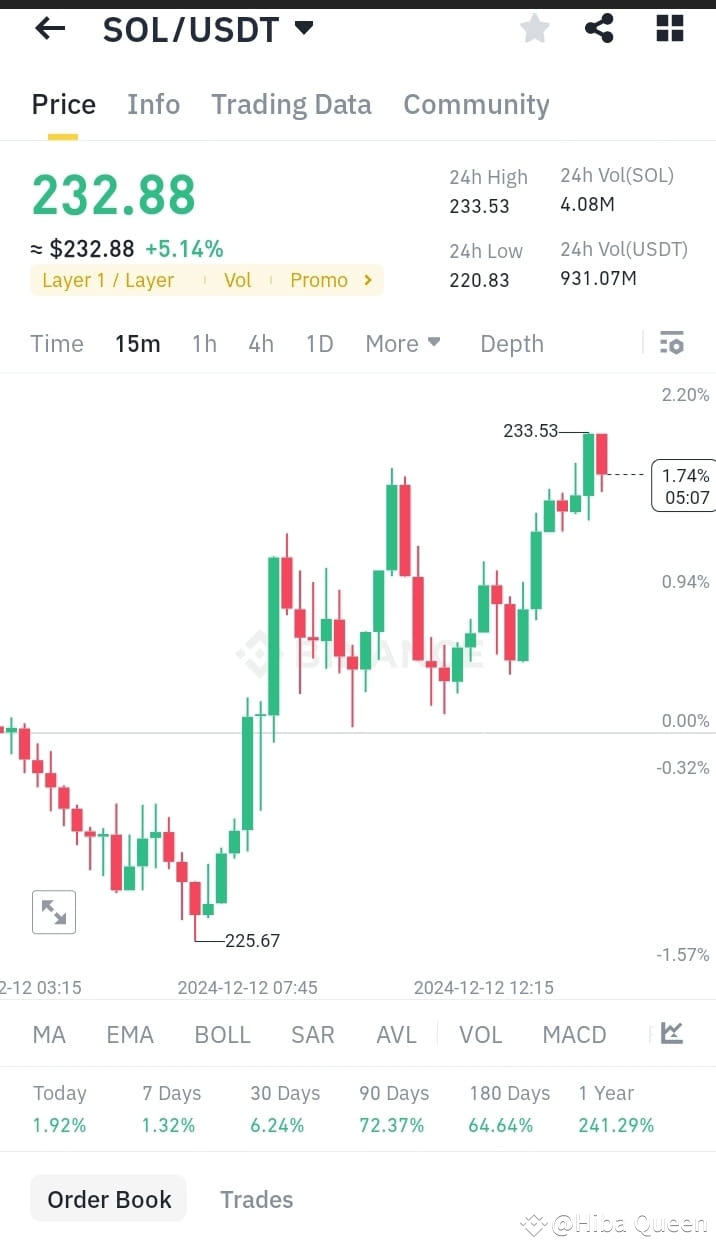716x1246 pixels.
Task: Open chart display settings icon
Action: click(671, 343)
